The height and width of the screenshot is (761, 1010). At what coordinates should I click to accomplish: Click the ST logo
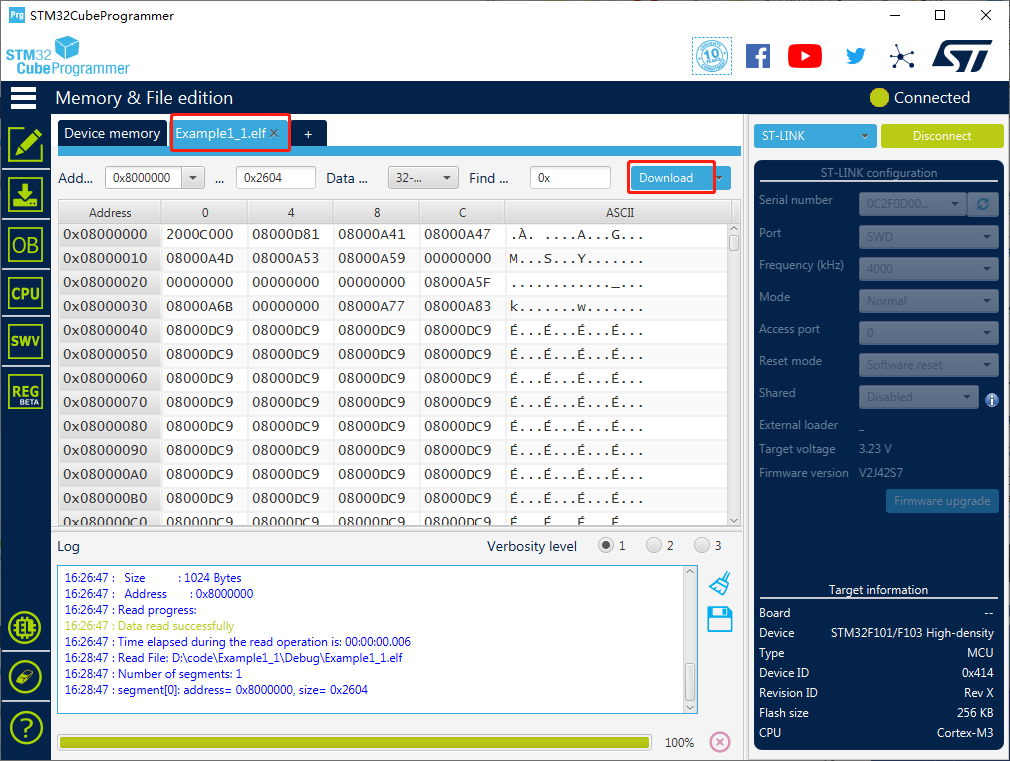[962, 56]
